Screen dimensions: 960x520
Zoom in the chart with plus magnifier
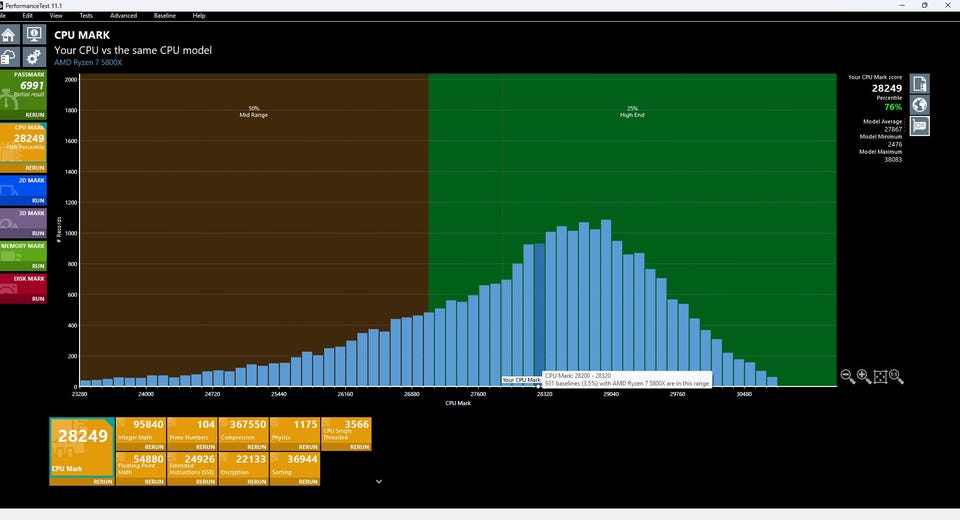pyautogui.click(x=864, y=376)
